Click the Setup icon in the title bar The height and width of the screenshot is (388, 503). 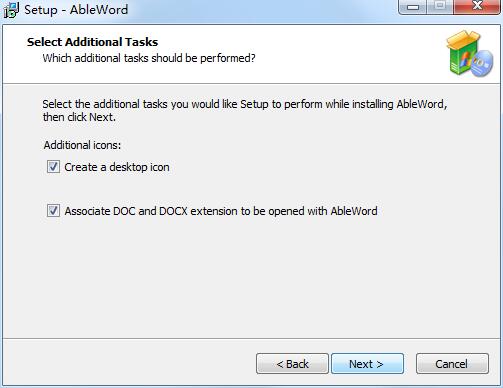coord(11,9)
